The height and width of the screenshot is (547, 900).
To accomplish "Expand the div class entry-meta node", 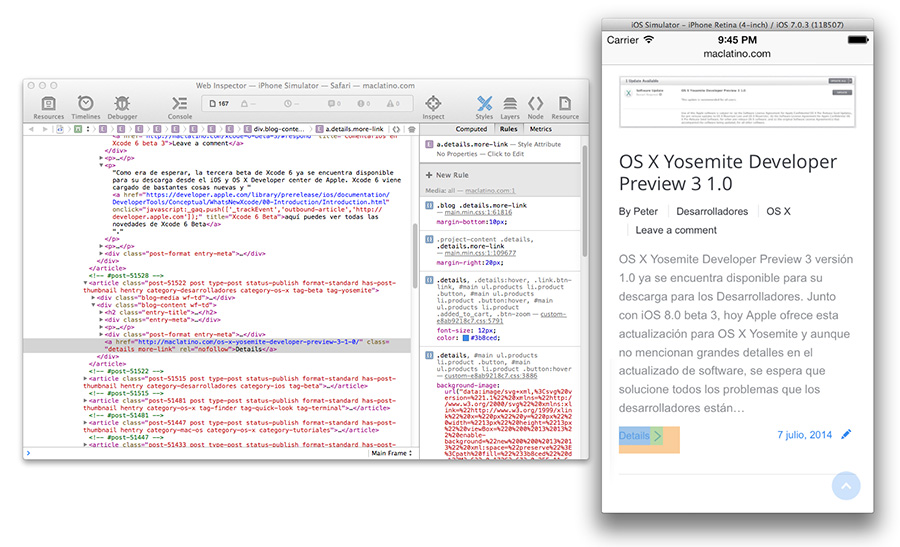I will pos(102,320).
